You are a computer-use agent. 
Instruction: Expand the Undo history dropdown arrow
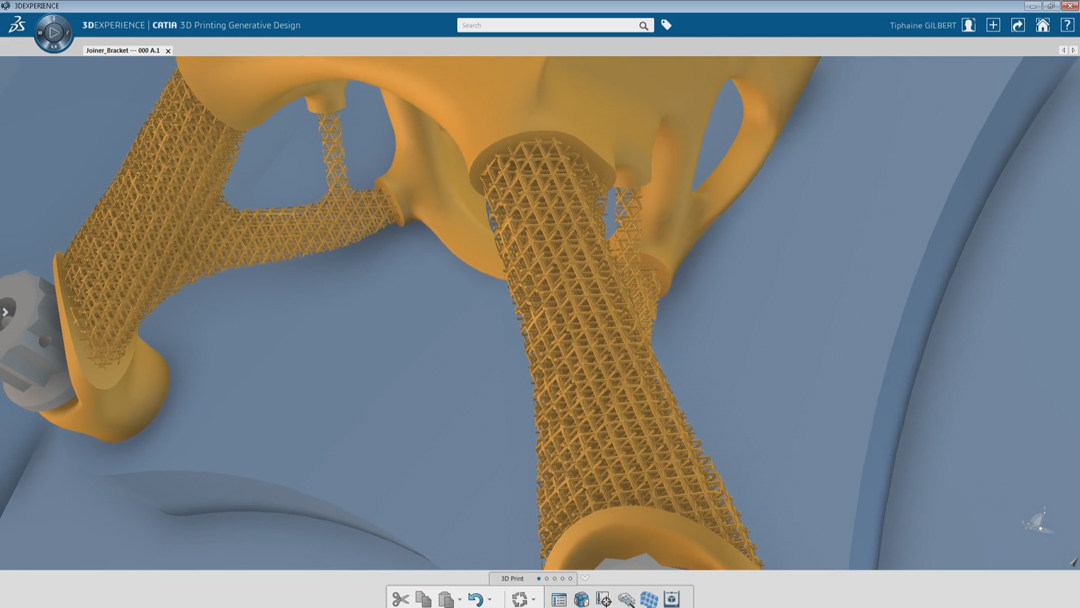pyautogui.click(x=489, y=600)
